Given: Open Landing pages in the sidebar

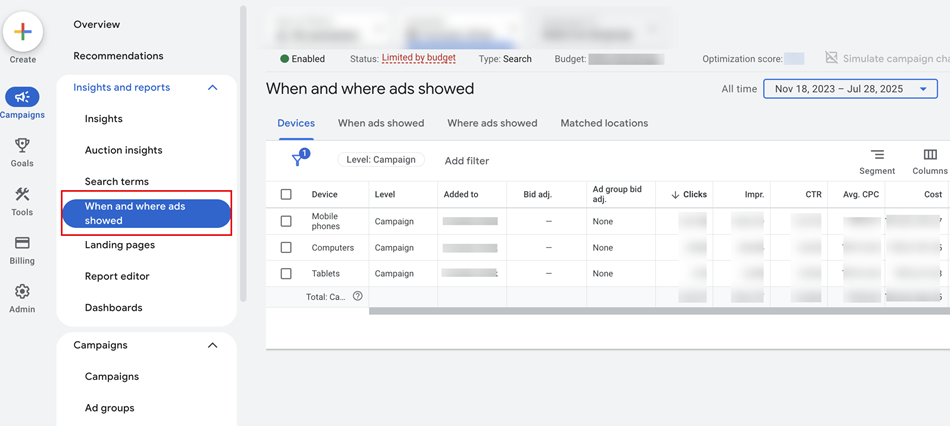Looking at the screenshot, I should (x=119, y=245).
